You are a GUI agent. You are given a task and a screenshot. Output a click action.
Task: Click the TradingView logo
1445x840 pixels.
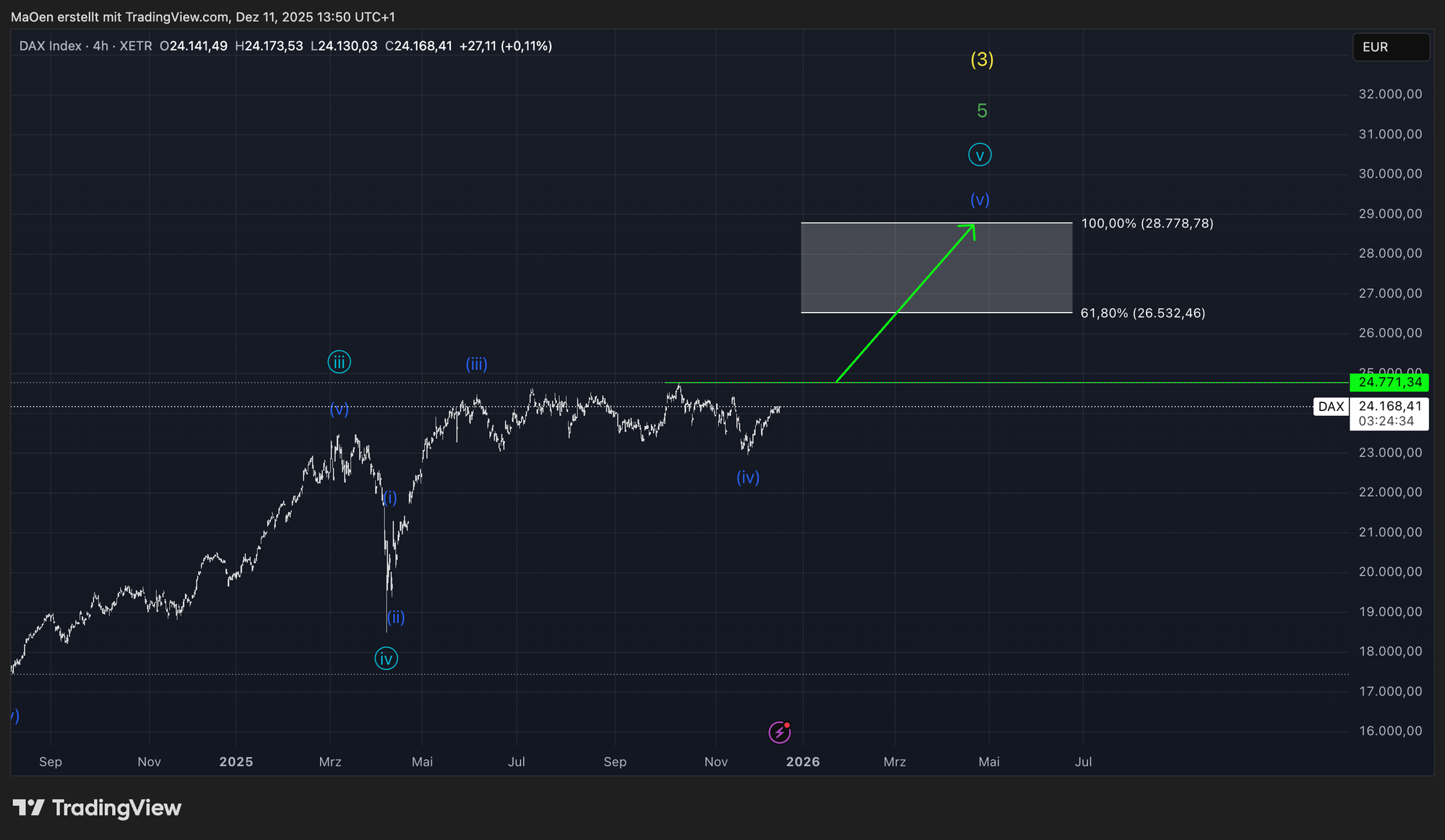[x=97, y=807]
